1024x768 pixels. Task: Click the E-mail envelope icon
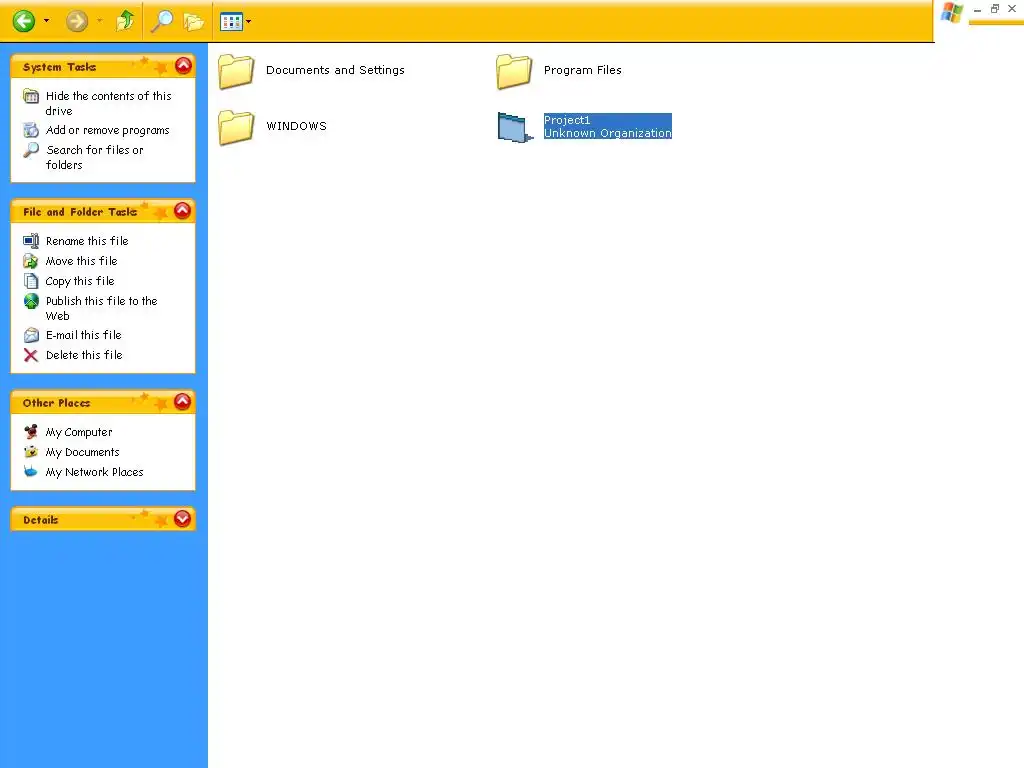point(31,335)
